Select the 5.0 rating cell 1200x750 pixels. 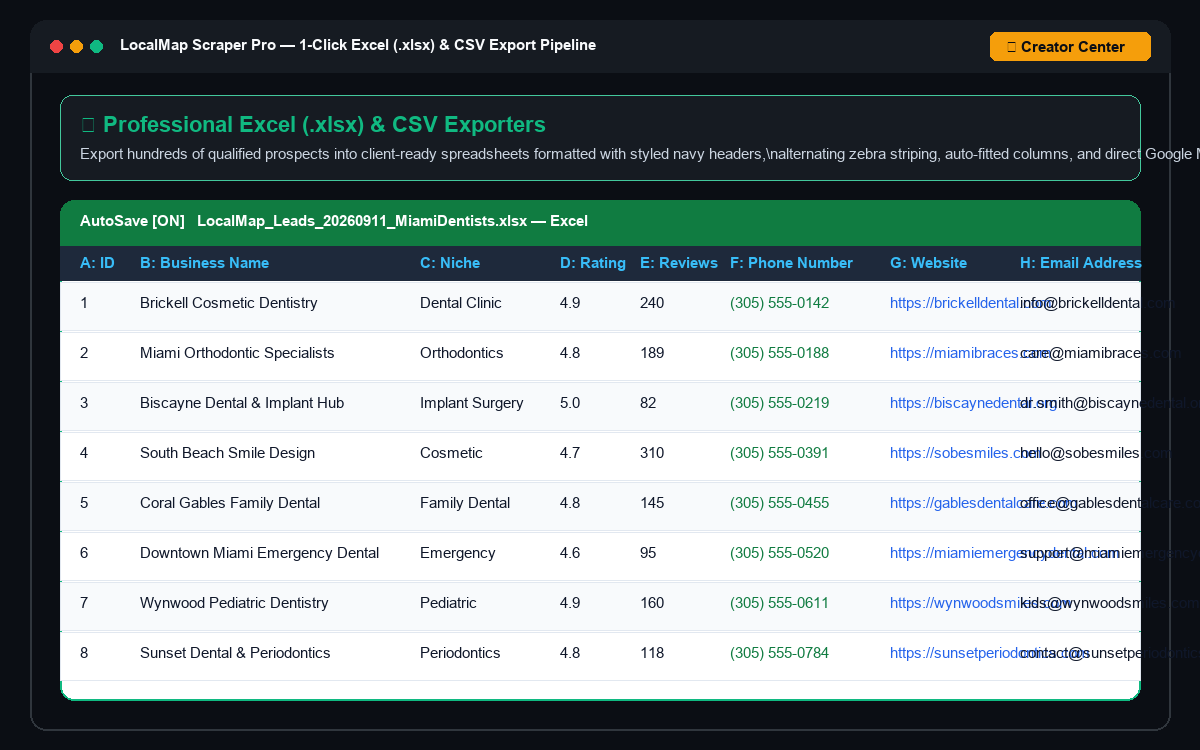click(570, 403)
